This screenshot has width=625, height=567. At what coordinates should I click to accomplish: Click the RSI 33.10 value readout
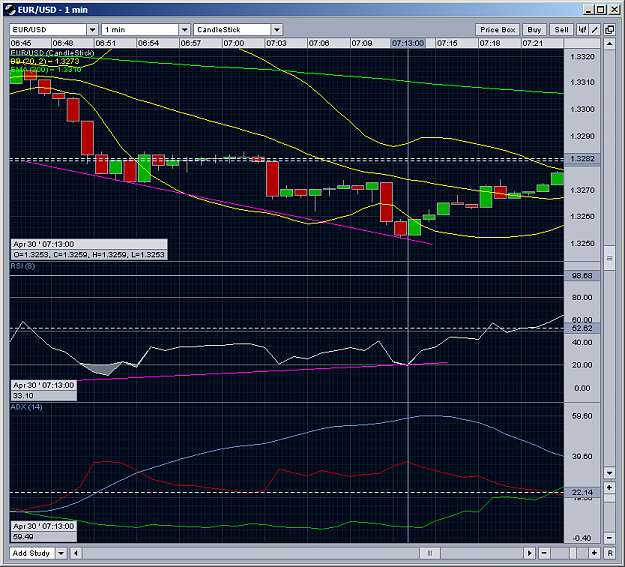(x=43, y=396)
